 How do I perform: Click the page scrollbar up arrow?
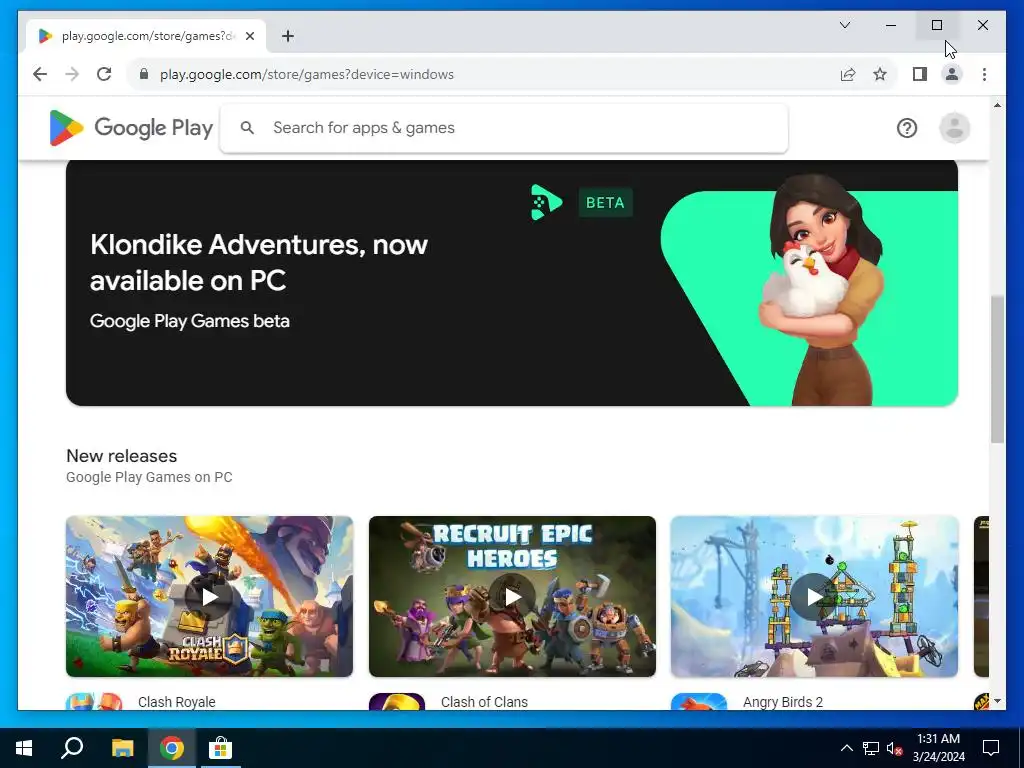point(997,104)
